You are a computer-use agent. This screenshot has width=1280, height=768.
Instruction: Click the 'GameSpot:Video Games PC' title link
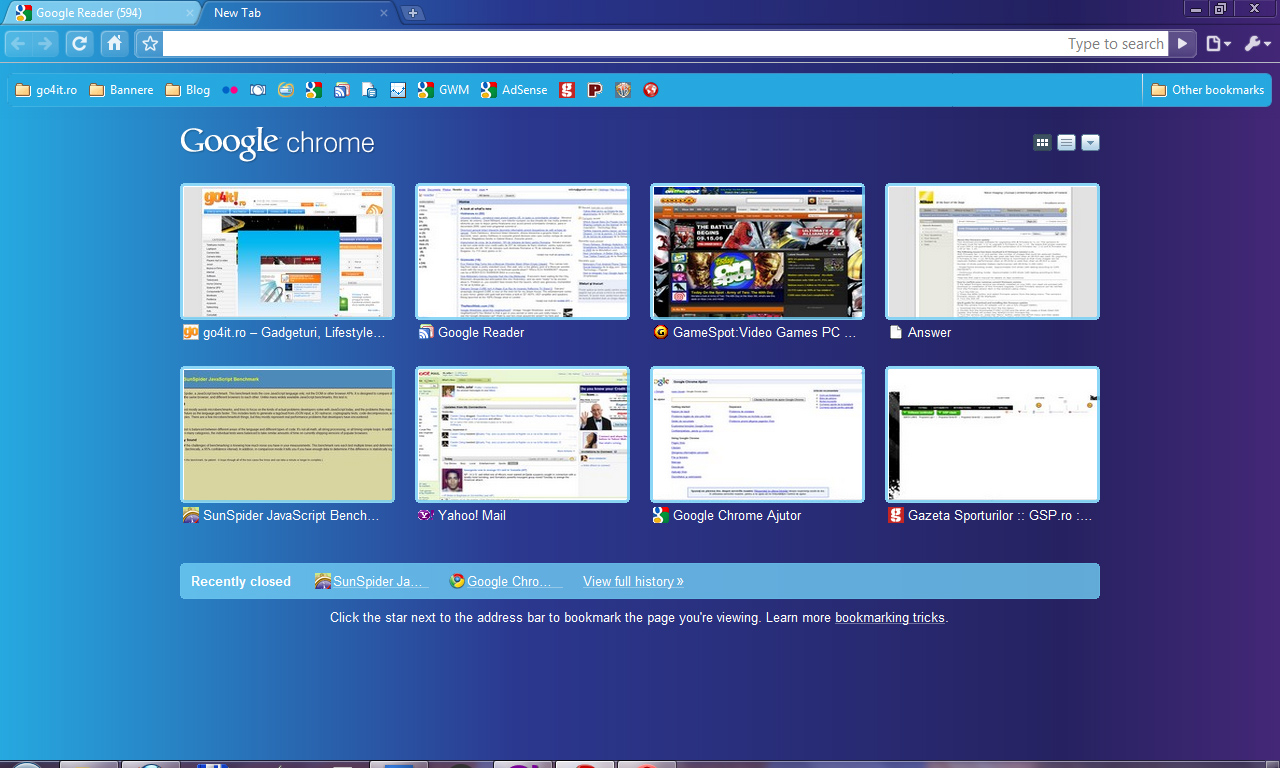pyautogui.click(x=765, y=332)
